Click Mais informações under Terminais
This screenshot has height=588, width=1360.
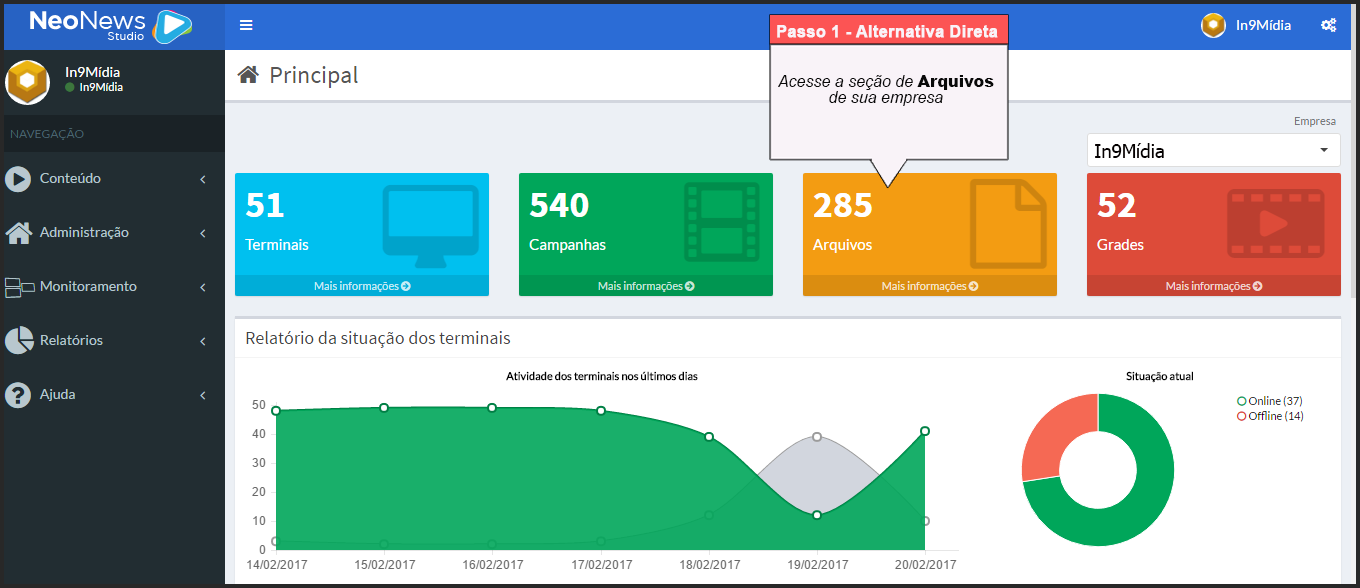pyautogui.click(x=362, y=286)
